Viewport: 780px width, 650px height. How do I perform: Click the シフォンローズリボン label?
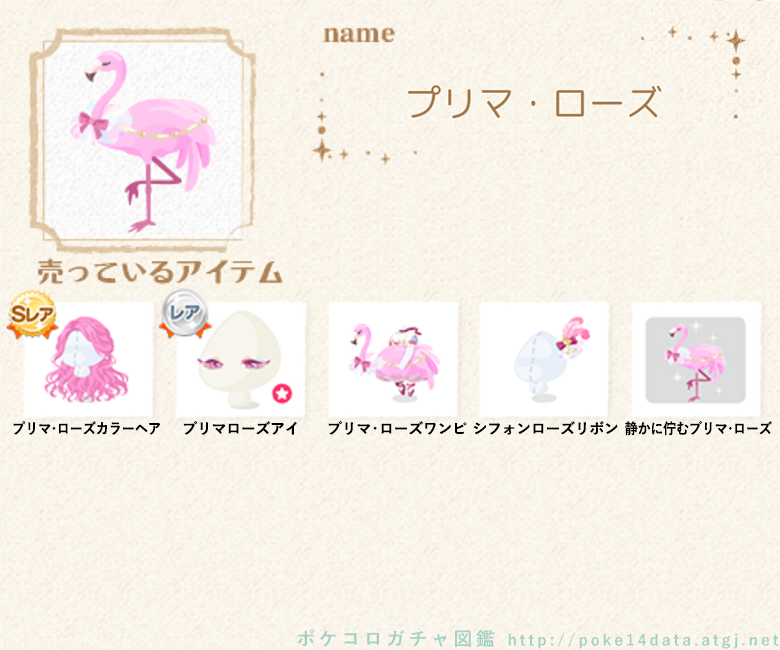[545, 428]
